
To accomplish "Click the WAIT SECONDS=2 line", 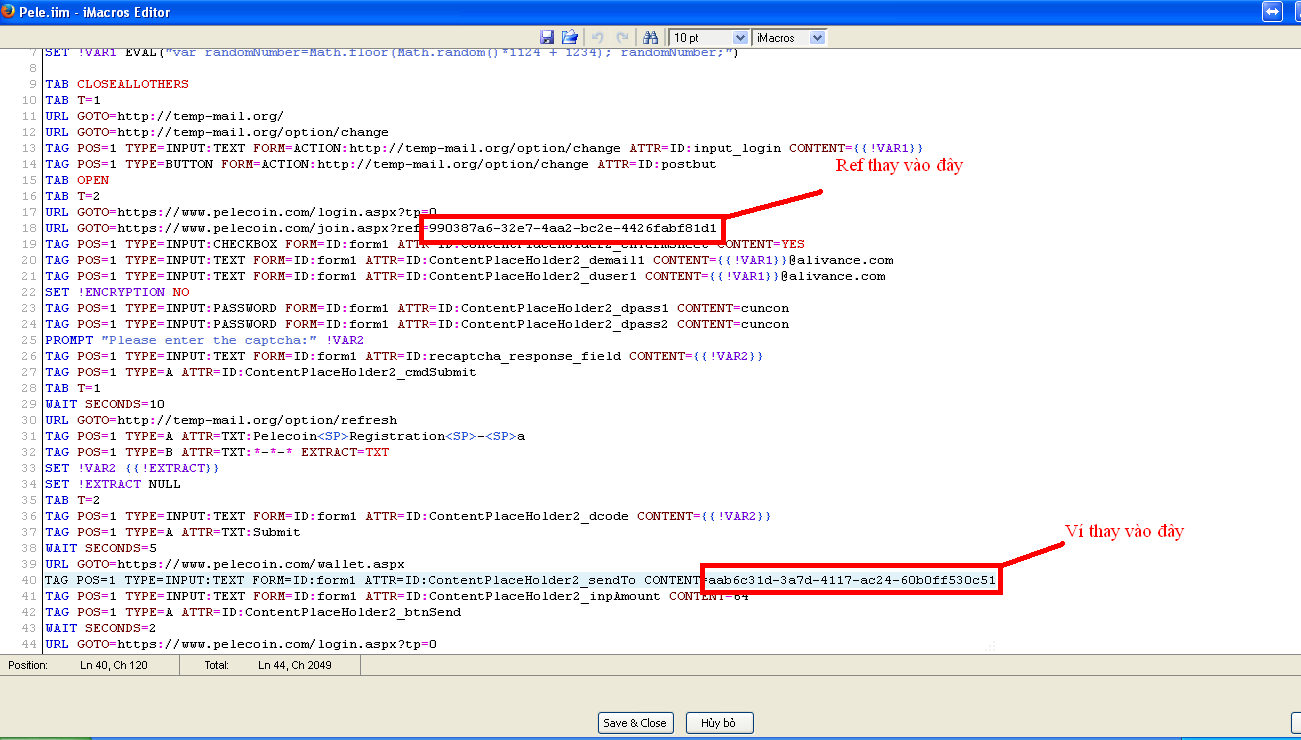I will (x=101, y=628).
